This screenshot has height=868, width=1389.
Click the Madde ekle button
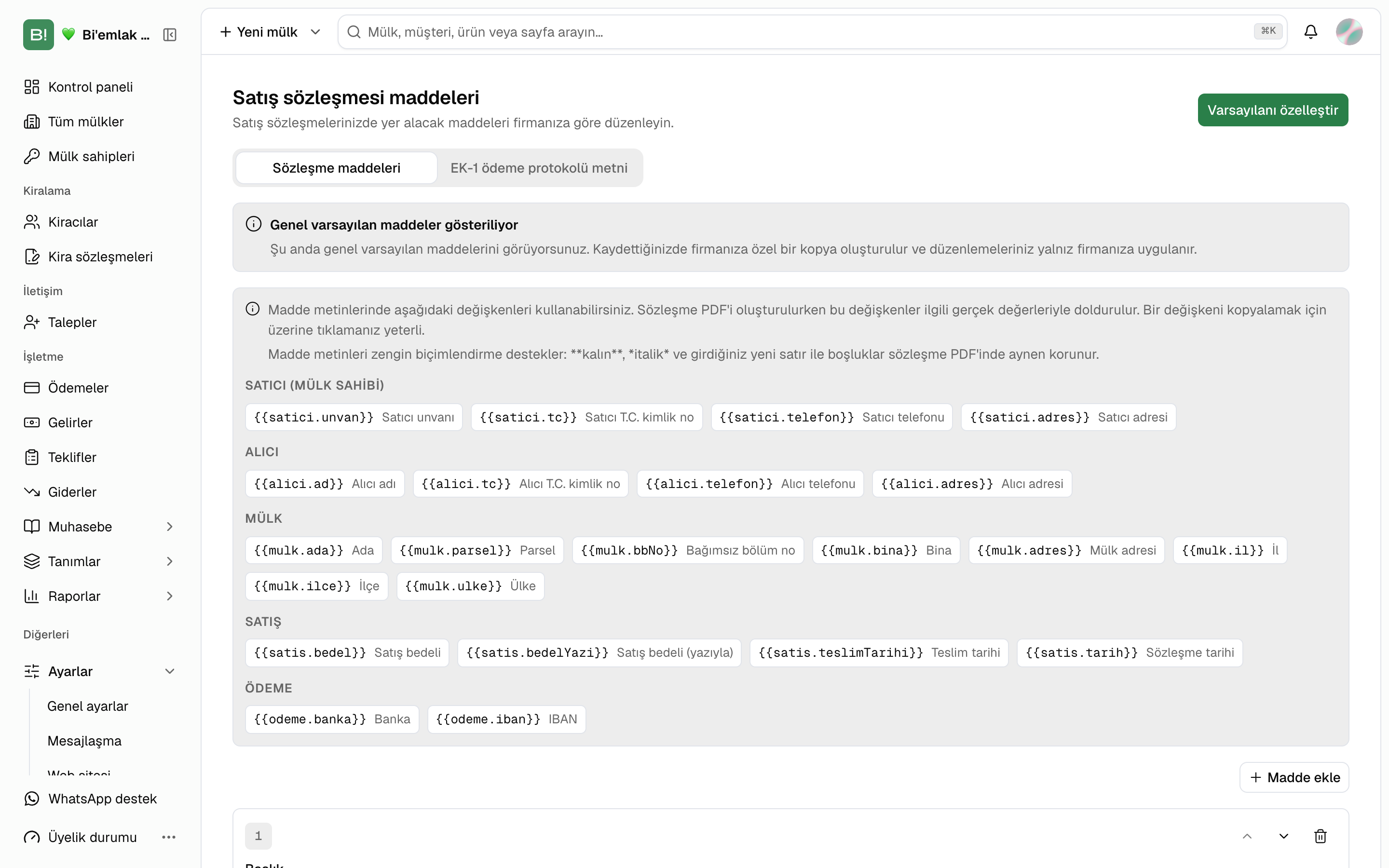[x=1294, y=777]
